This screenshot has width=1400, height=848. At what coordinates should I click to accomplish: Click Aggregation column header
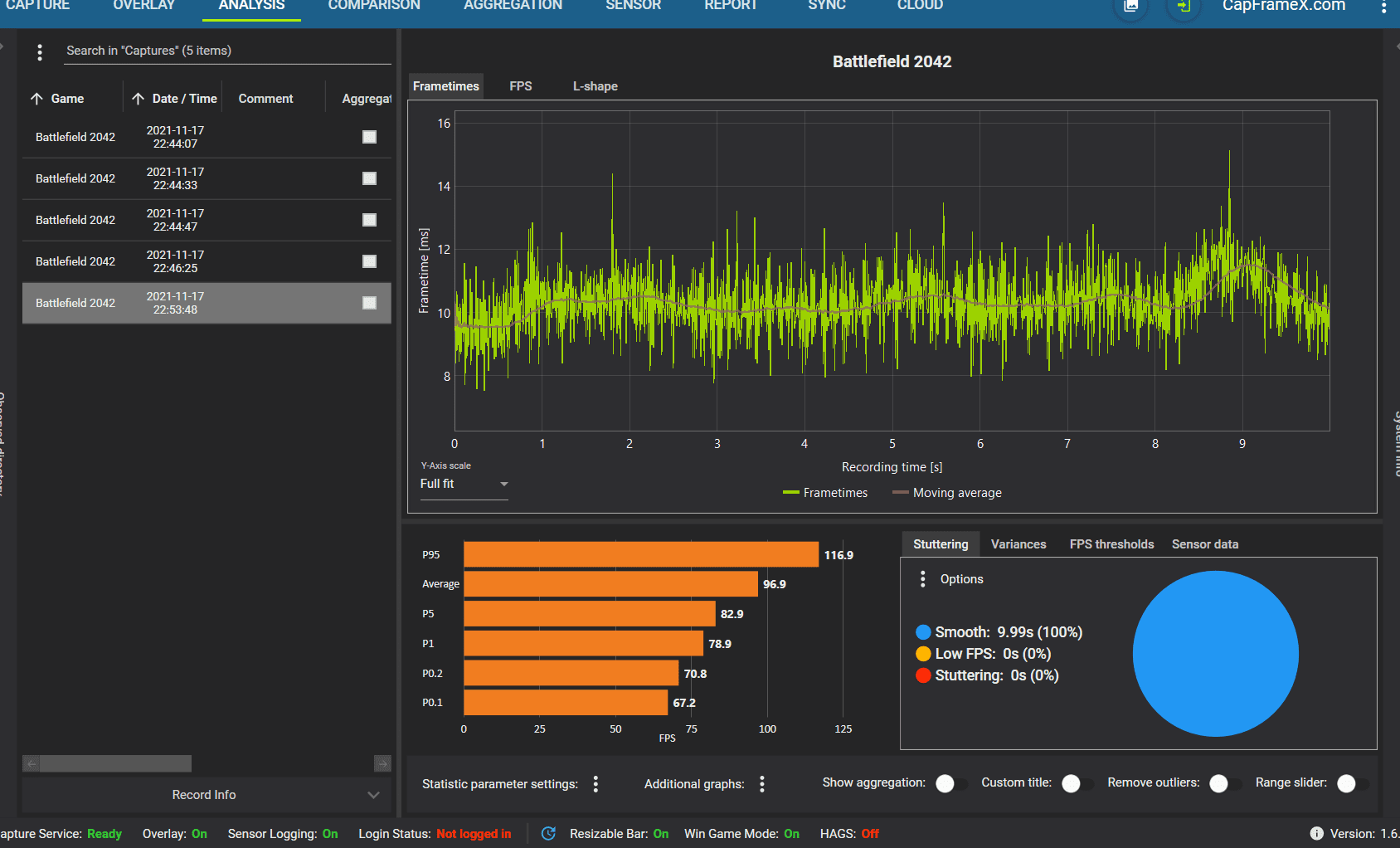(x=367, y=99)
